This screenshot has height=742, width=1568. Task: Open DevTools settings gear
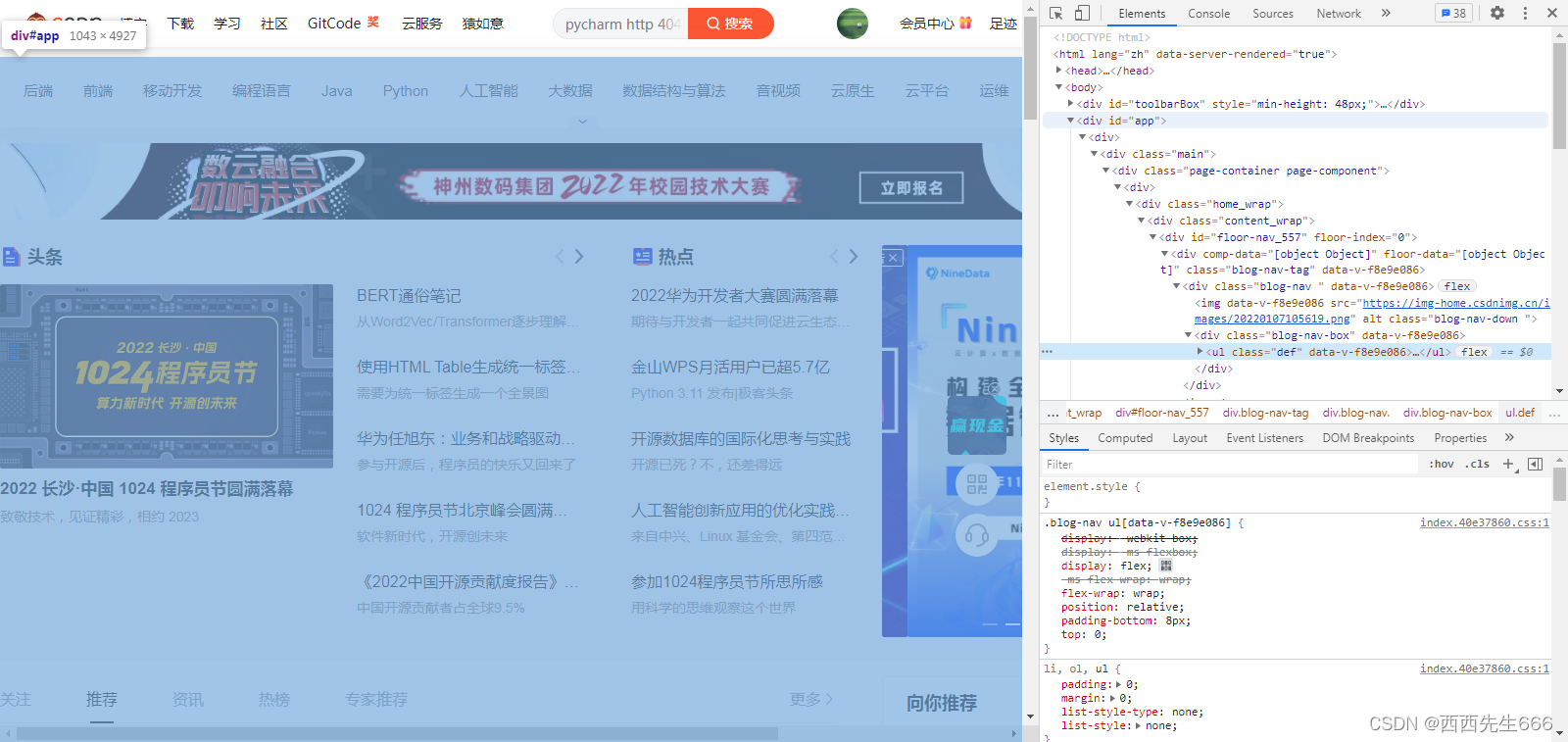click(1497, 13)
